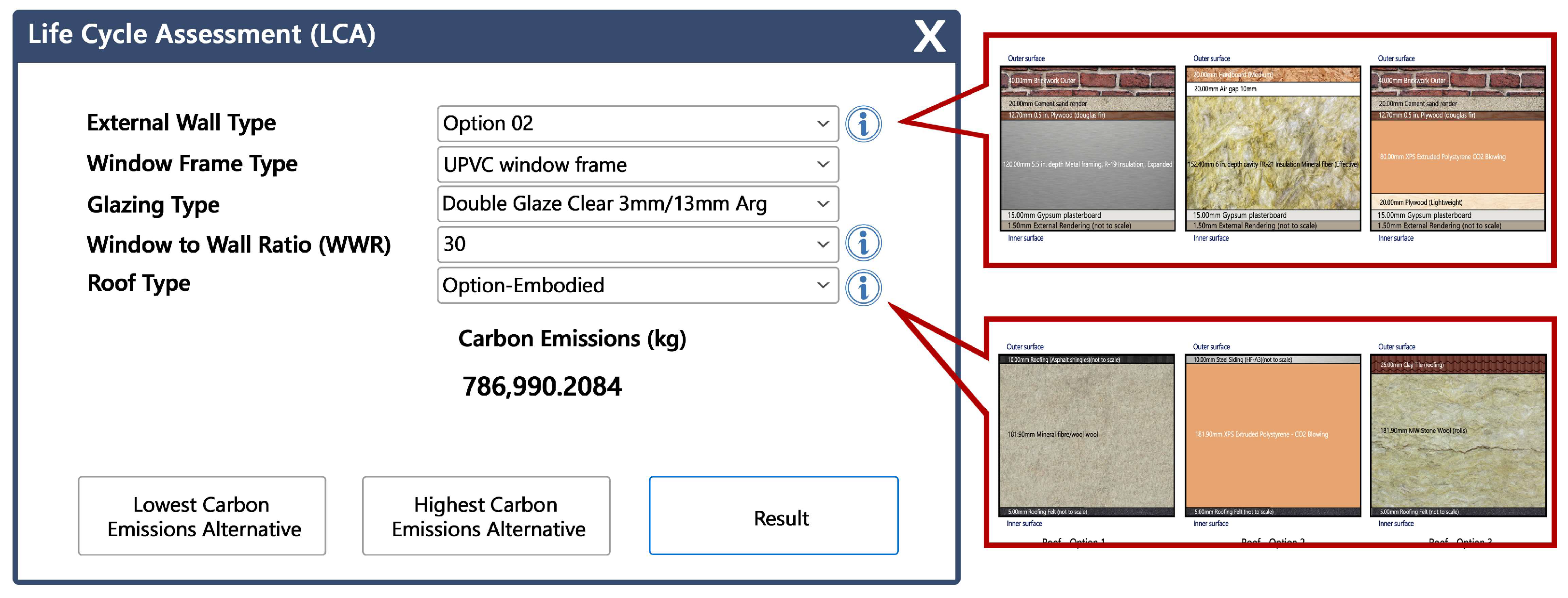Open Glazing Type dropdown

637,204
